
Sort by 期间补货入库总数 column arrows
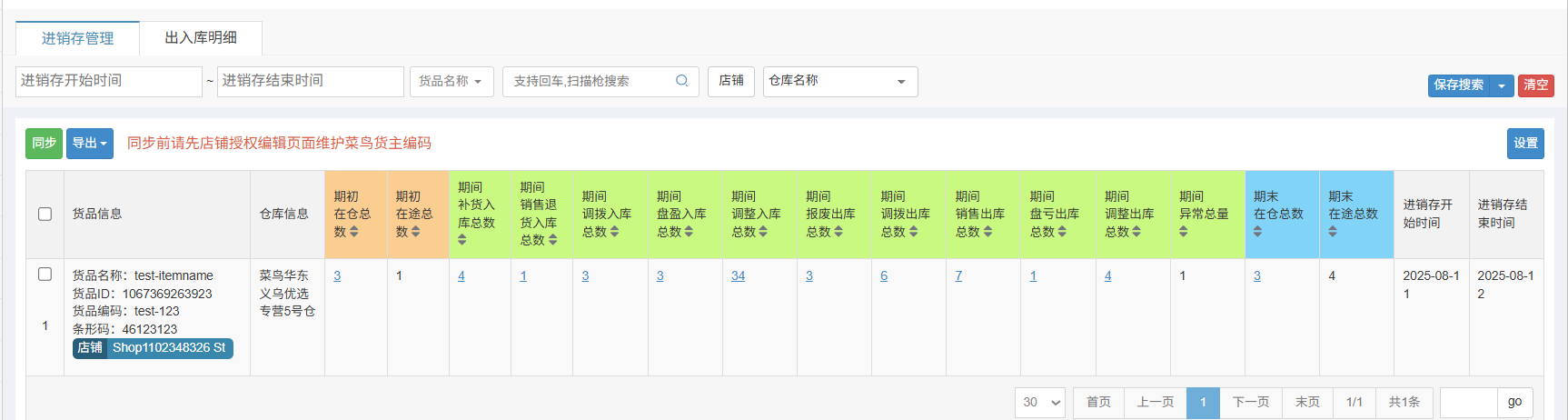pyautogui.click(x=461, y=240)
